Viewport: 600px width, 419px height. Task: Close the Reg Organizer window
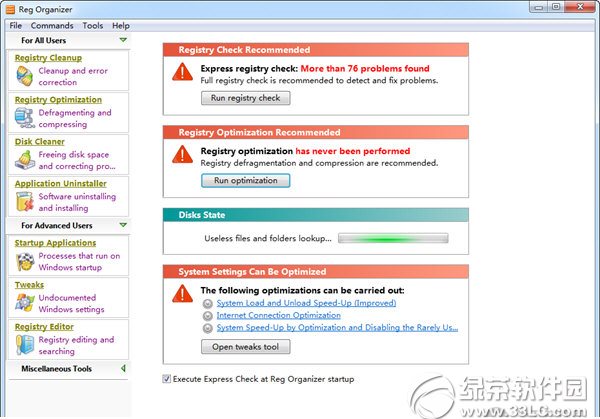click(580, 7)
